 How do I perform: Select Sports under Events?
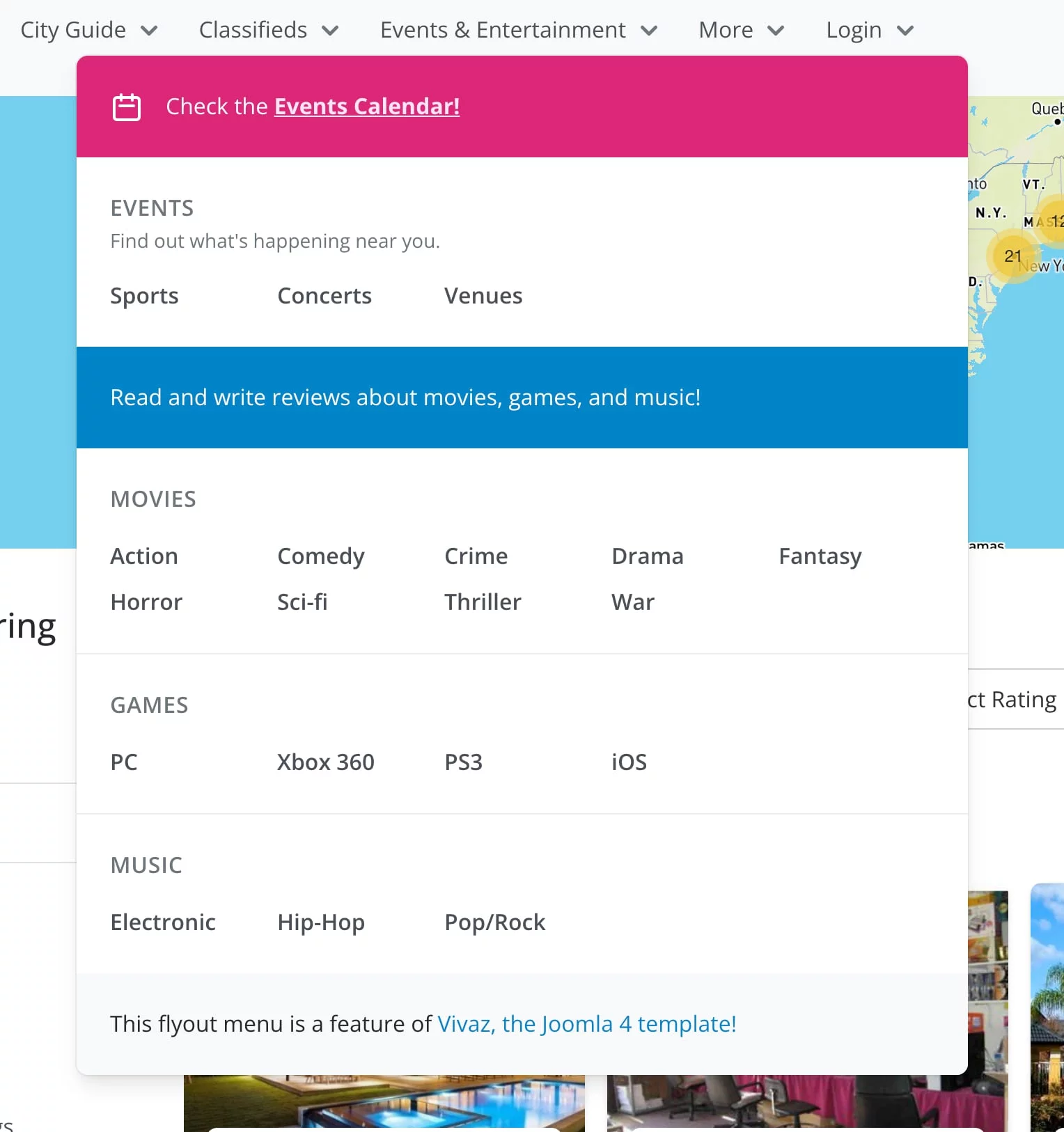point(144,296)
